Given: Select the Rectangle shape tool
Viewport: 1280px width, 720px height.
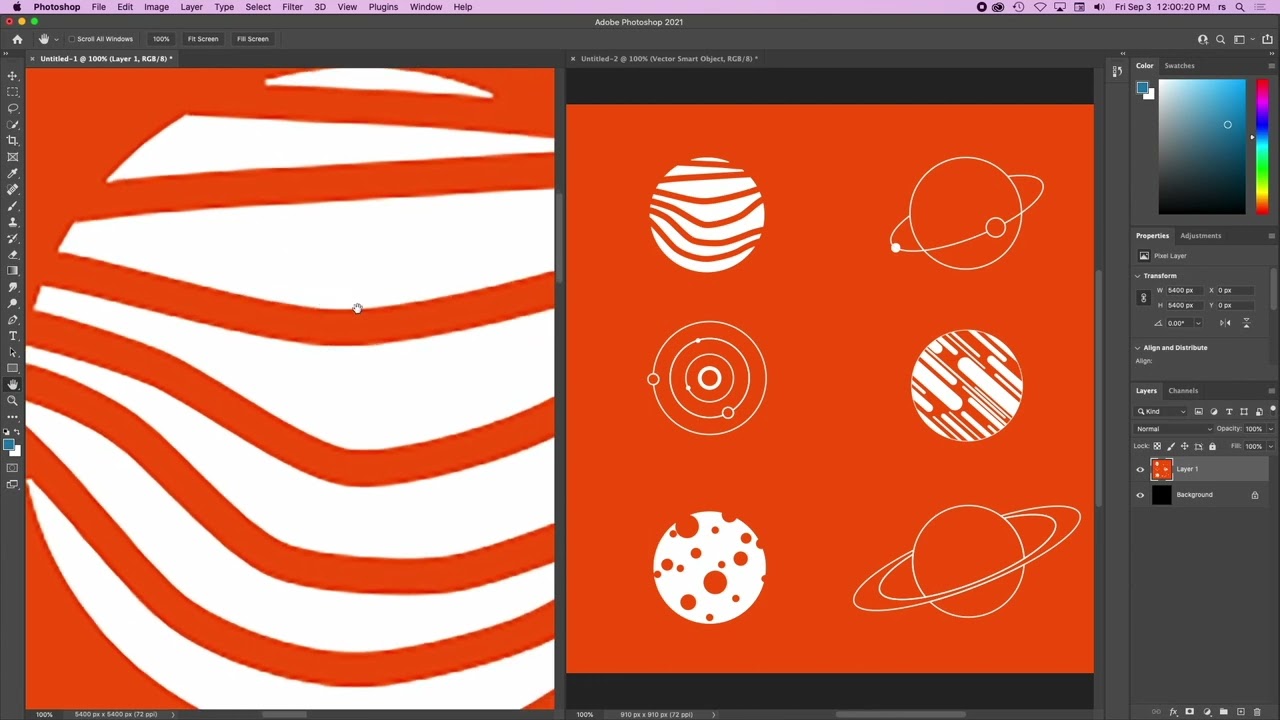Looking at the screenshot, I should pos(13,368).
